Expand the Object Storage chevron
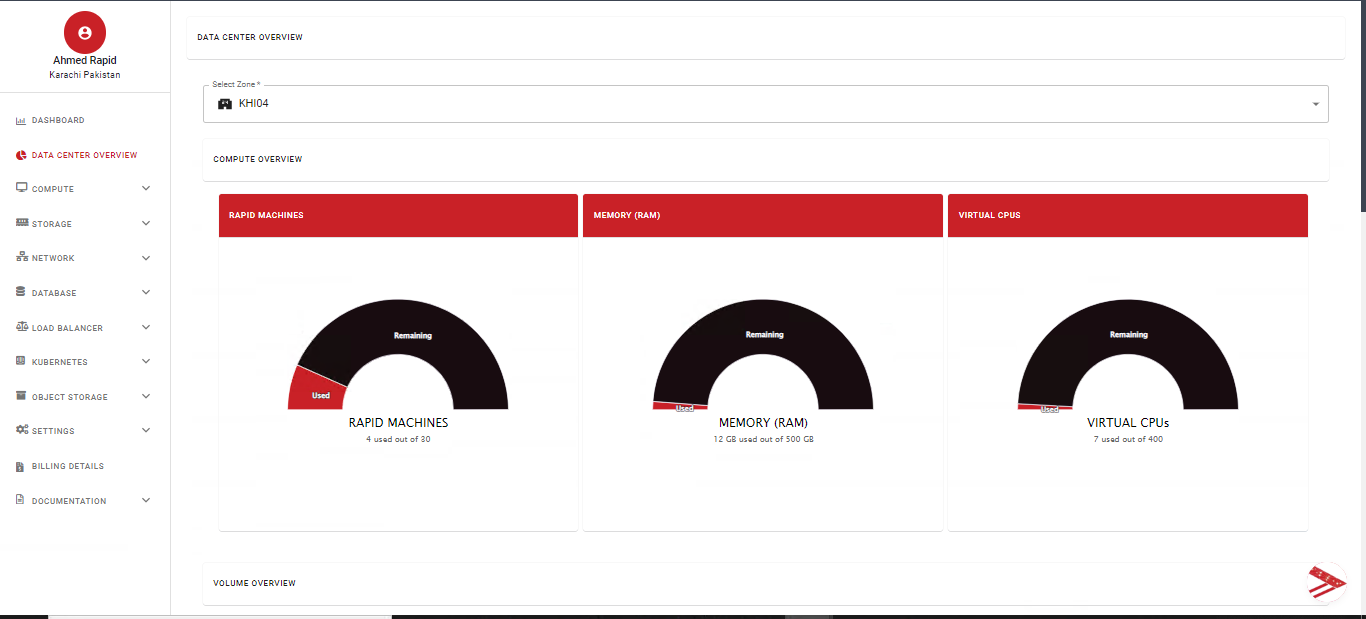The image size is (1366, 619). click(146, 396)
